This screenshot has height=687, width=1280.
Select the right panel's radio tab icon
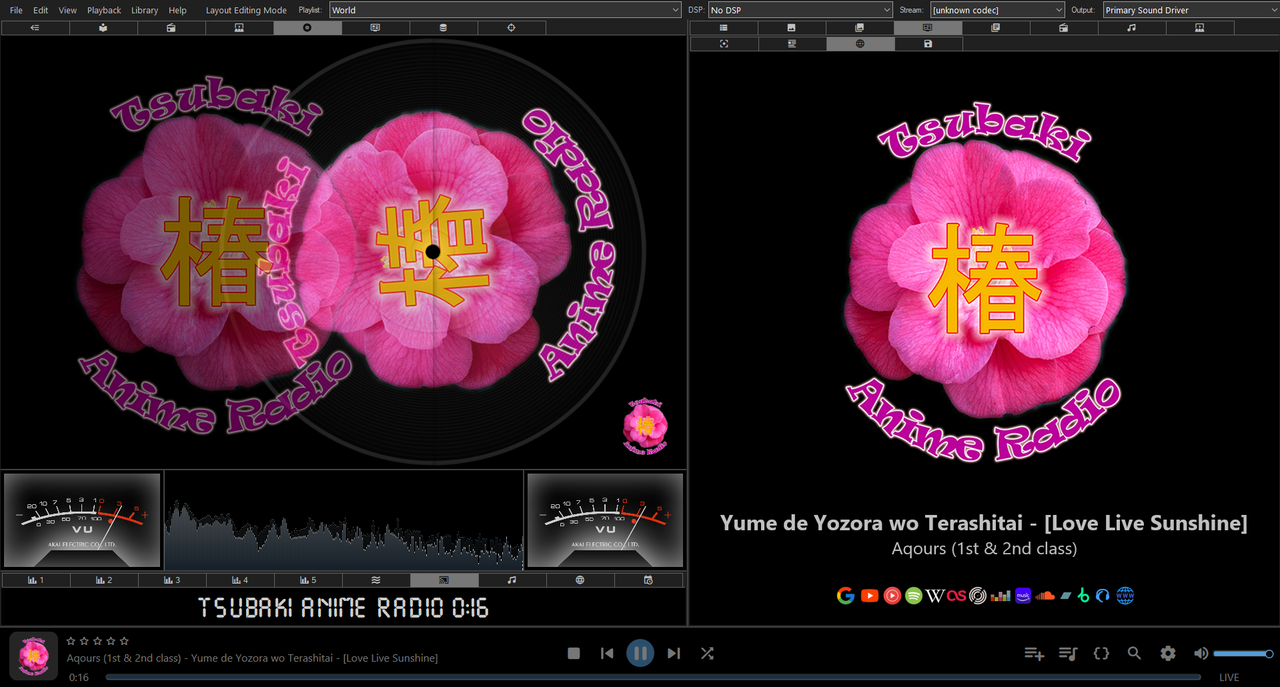pos(1063,28)
